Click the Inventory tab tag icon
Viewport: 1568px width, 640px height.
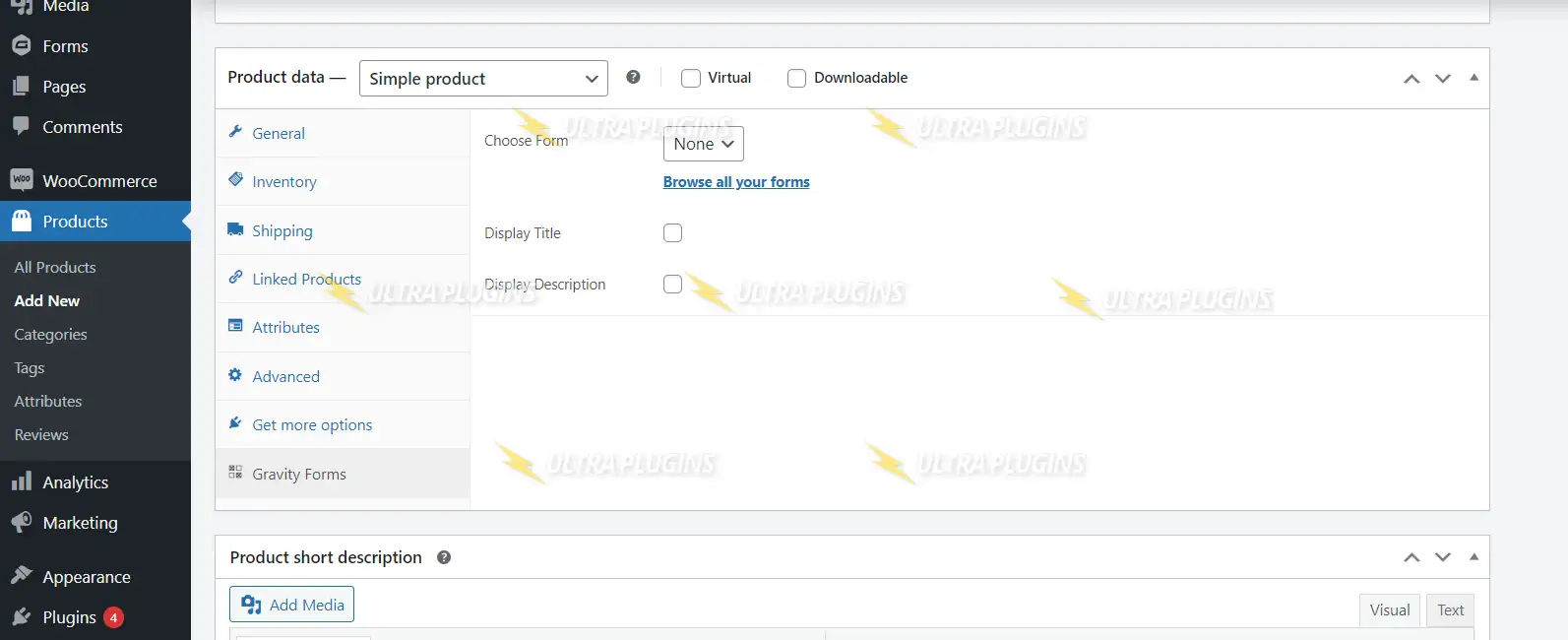235,180
